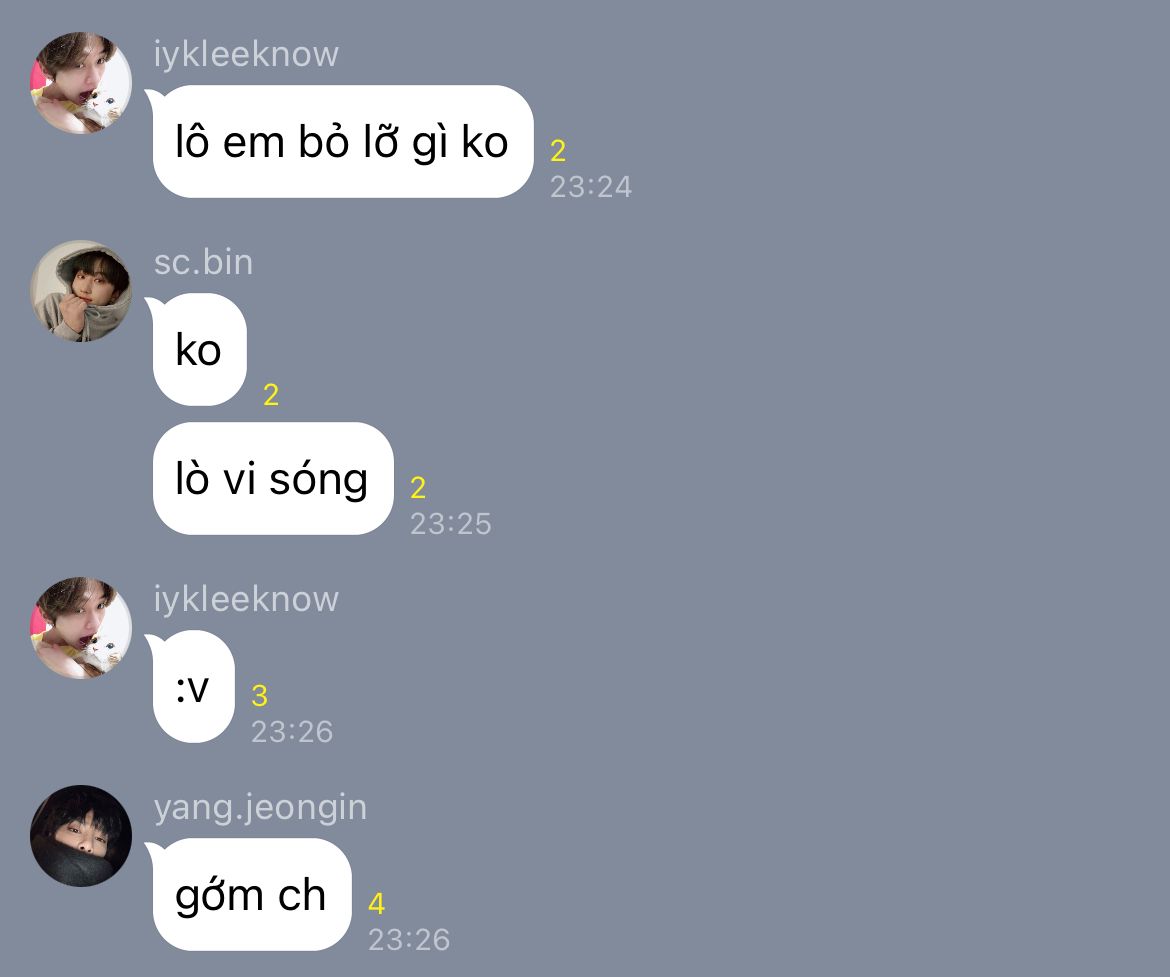The image size is (1170, 977).
Task: Tap sc.bin's hooded profile picture
Action: click(81, 291)
